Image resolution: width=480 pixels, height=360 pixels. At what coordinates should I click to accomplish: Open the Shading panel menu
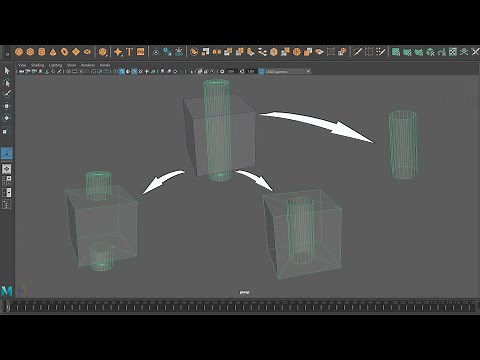(37, 65)
